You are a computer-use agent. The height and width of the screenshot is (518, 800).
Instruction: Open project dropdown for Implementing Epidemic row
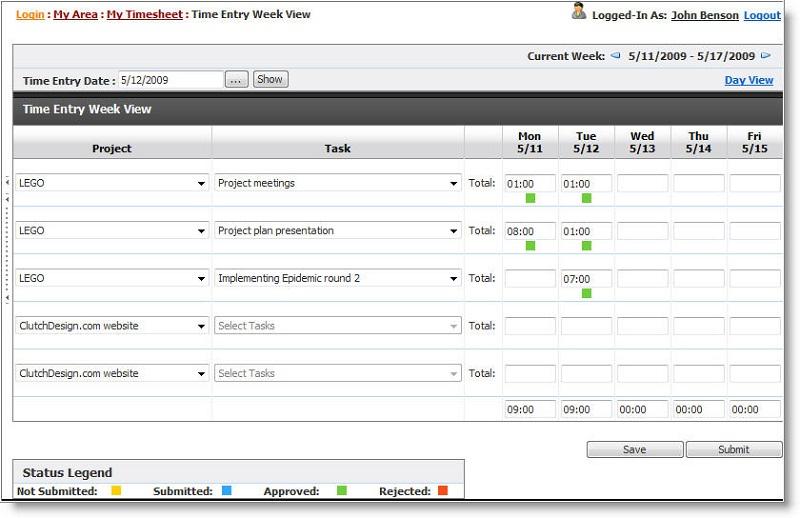pyautogui.click(x=112, y=278)
